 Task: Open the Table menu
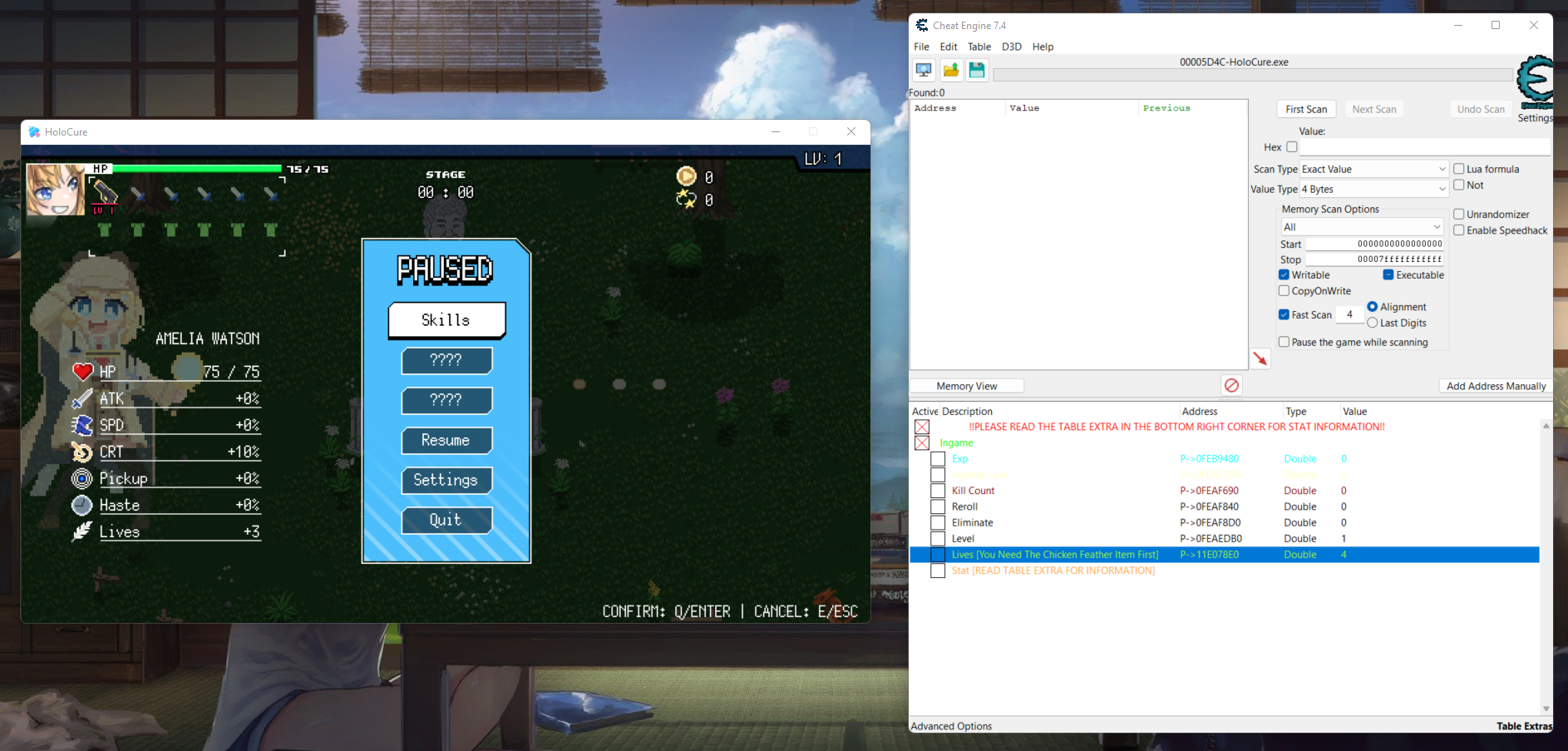pos(979,47)
